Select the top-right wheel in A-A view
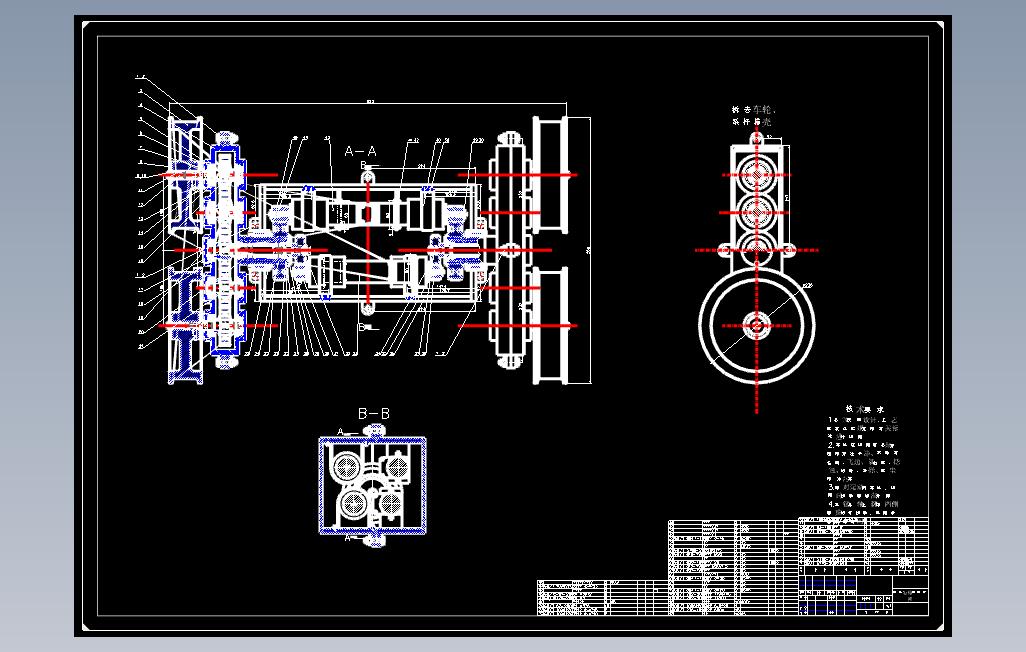 (x=551, y=175)
